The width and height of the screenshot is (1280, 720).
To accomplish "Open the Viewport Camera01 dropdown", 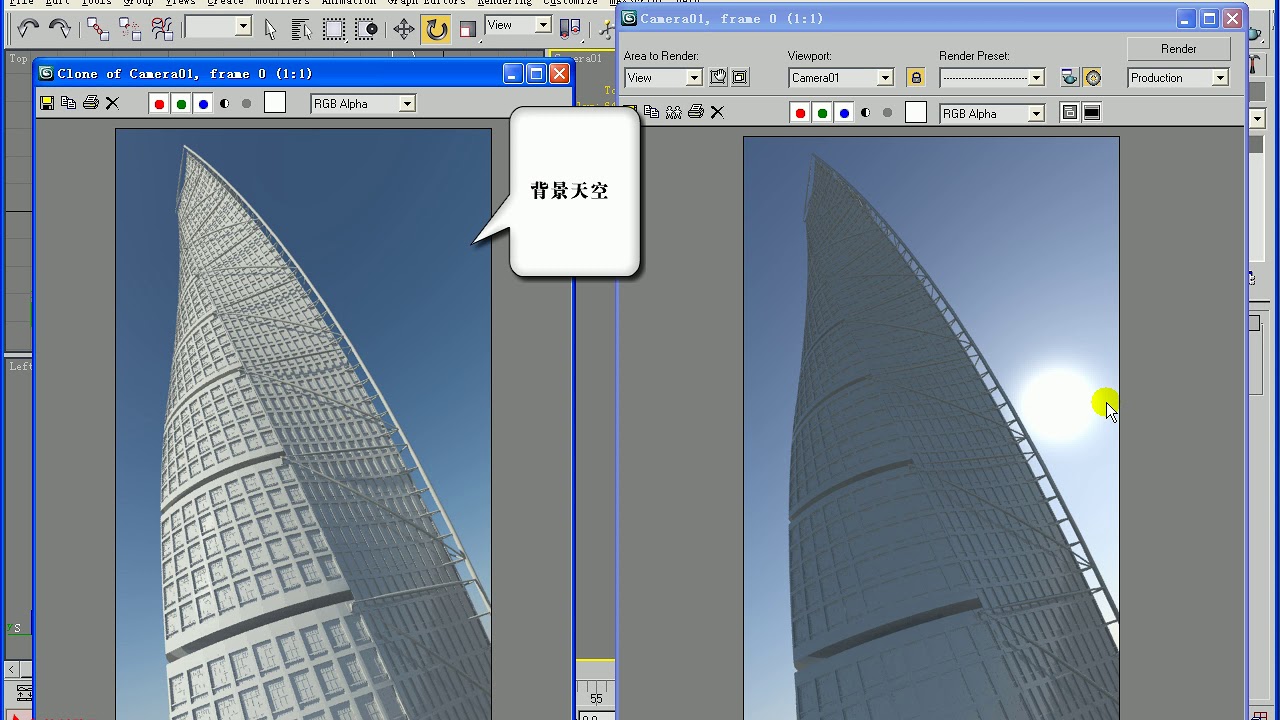I will click(x=841, y=77).
